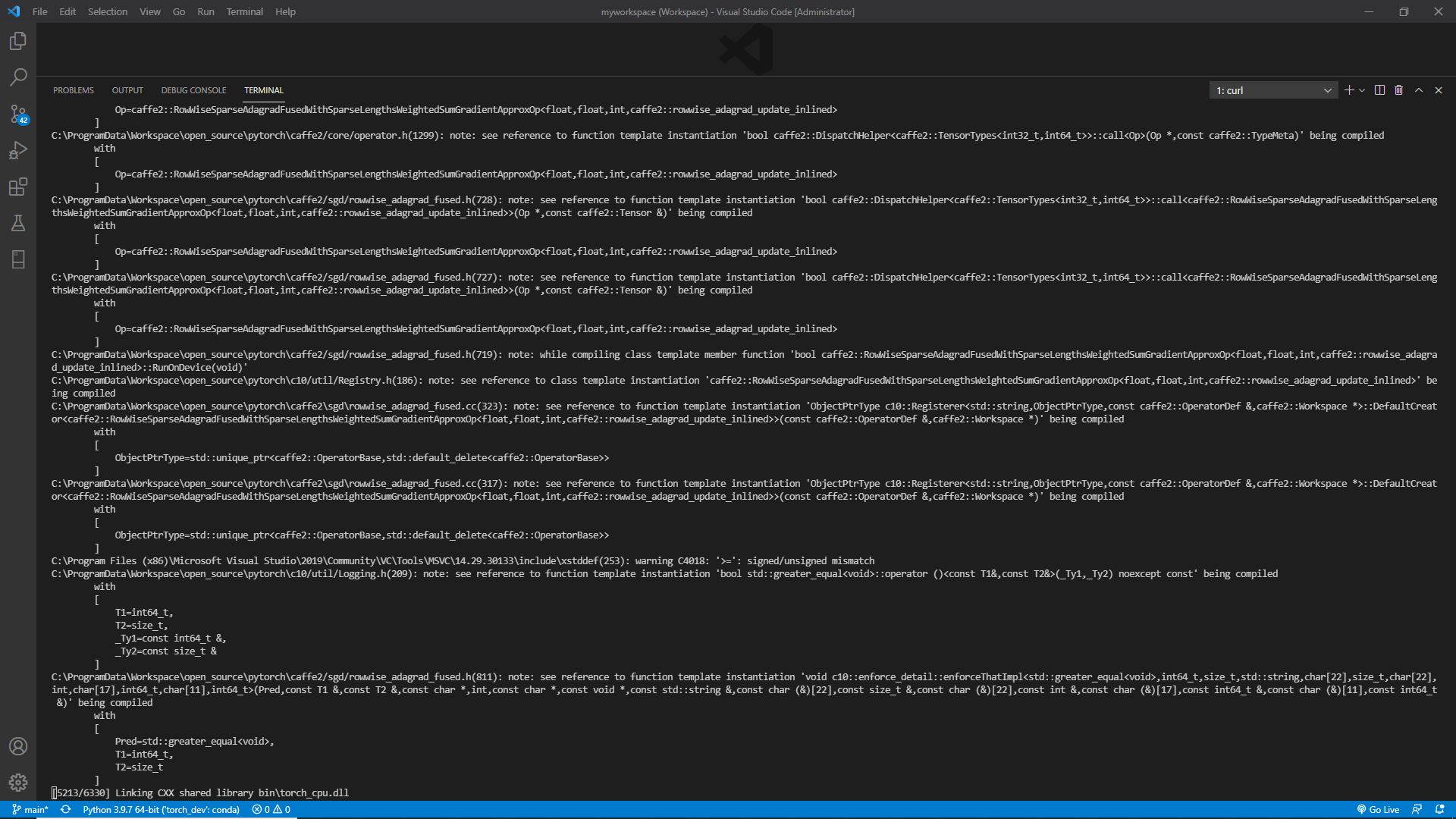
Task: Open the '1: curl' terminal selector dropdown
Action: pyautogui.click(x=1273, y=90)
